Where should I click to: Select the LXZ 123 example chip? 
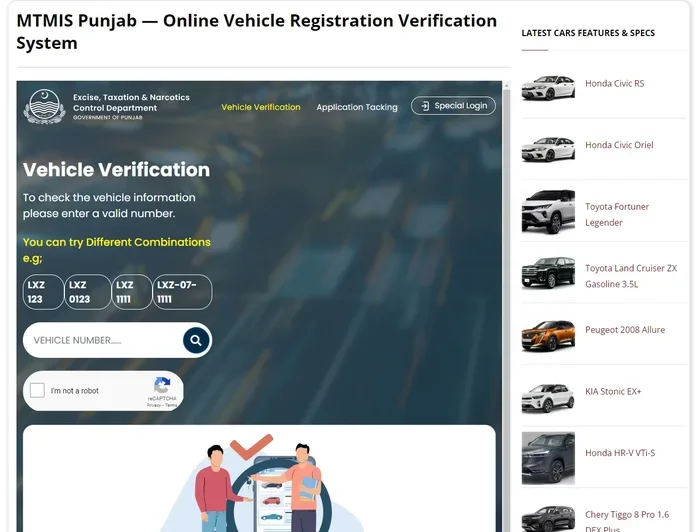[43, 292]
